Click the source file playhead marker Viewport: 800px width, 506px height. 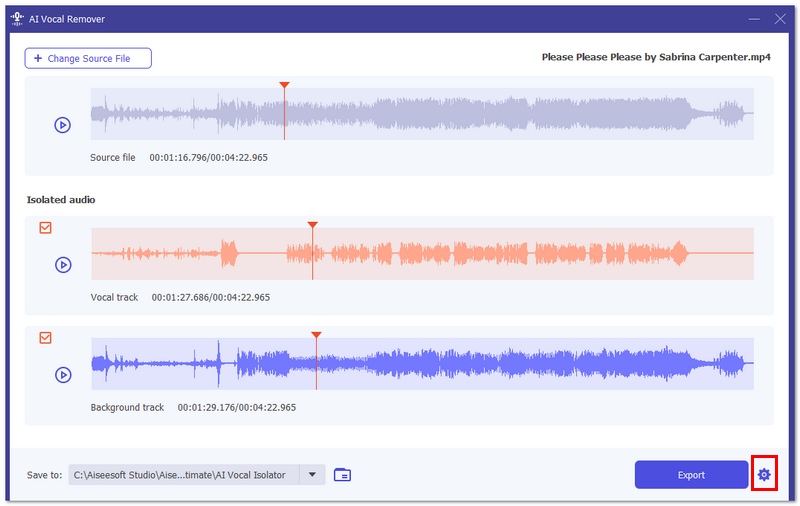click(284, 87)
